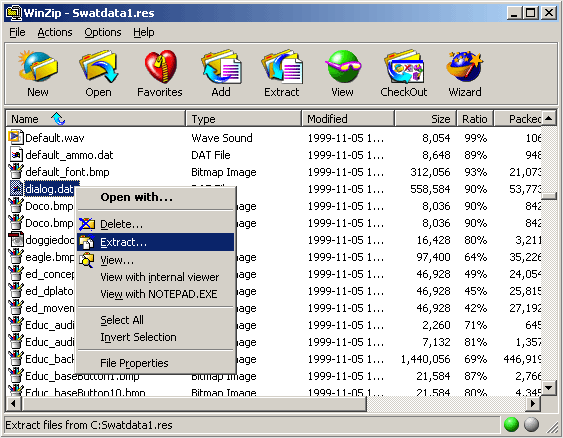
Task: Click the status bar extract message
Action: tap(89, 425)
